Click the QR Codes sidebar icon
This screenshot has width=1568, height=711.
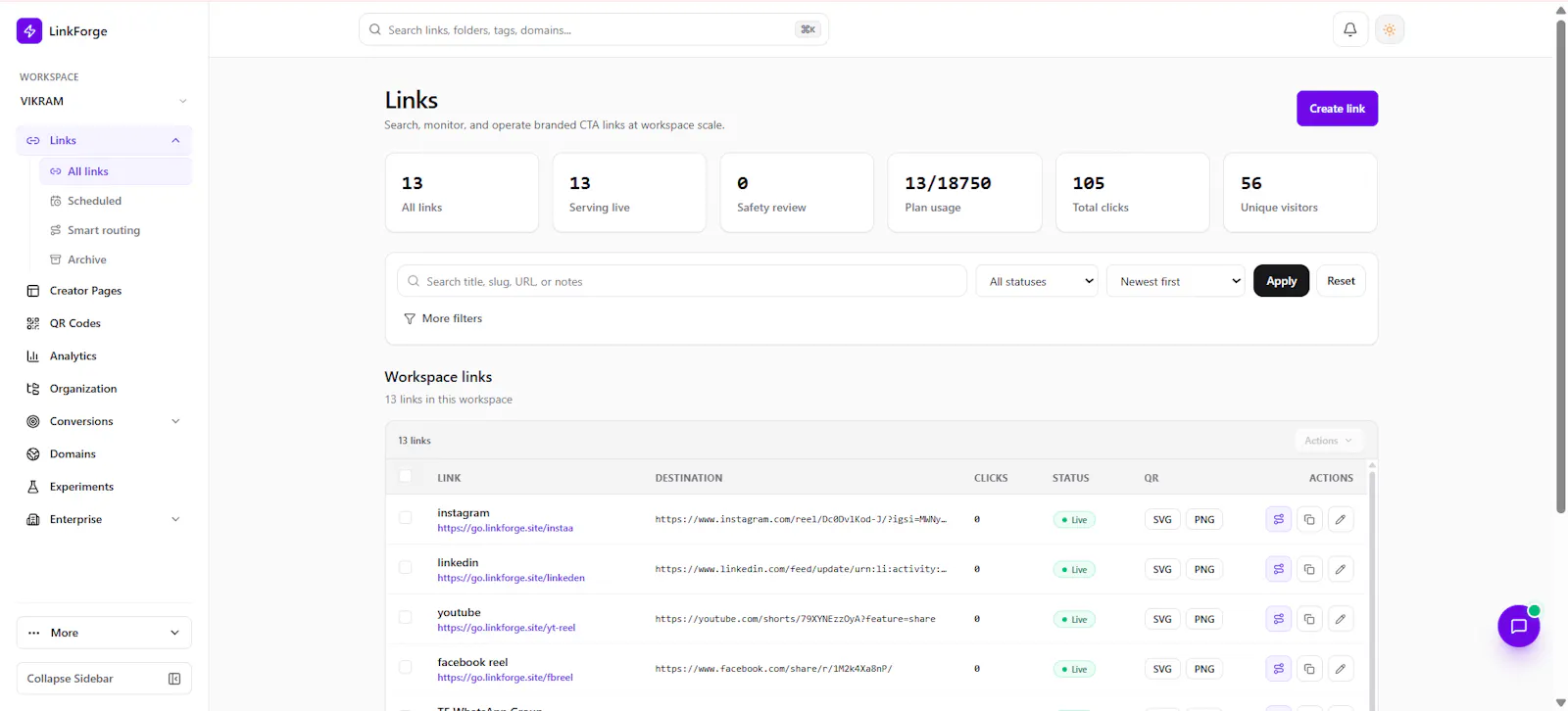tap(33, 323)
